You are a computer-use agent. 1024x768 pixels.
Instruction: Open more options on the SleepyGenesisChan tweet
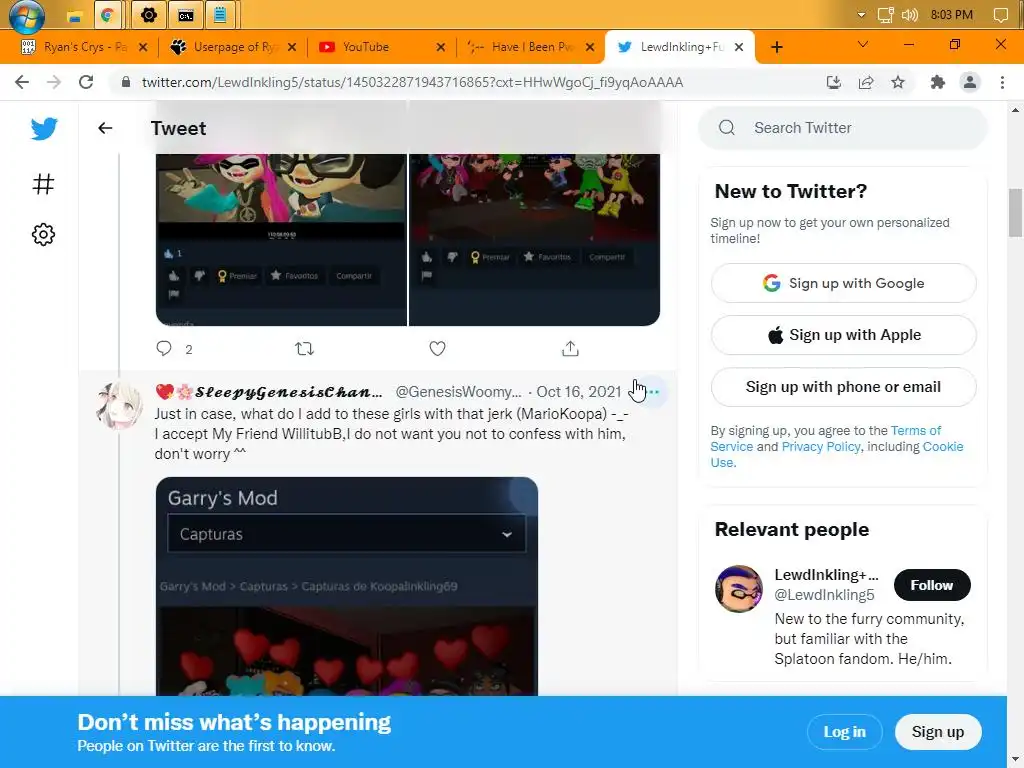[x=654, y=392]
